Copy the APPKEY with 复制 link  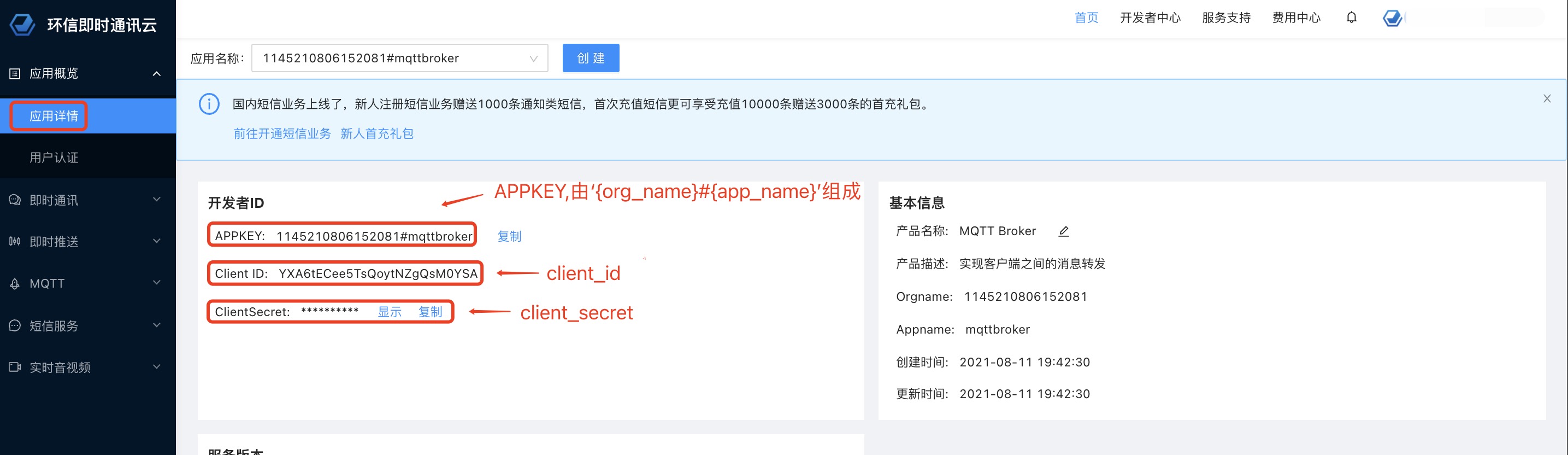(509, 236)
